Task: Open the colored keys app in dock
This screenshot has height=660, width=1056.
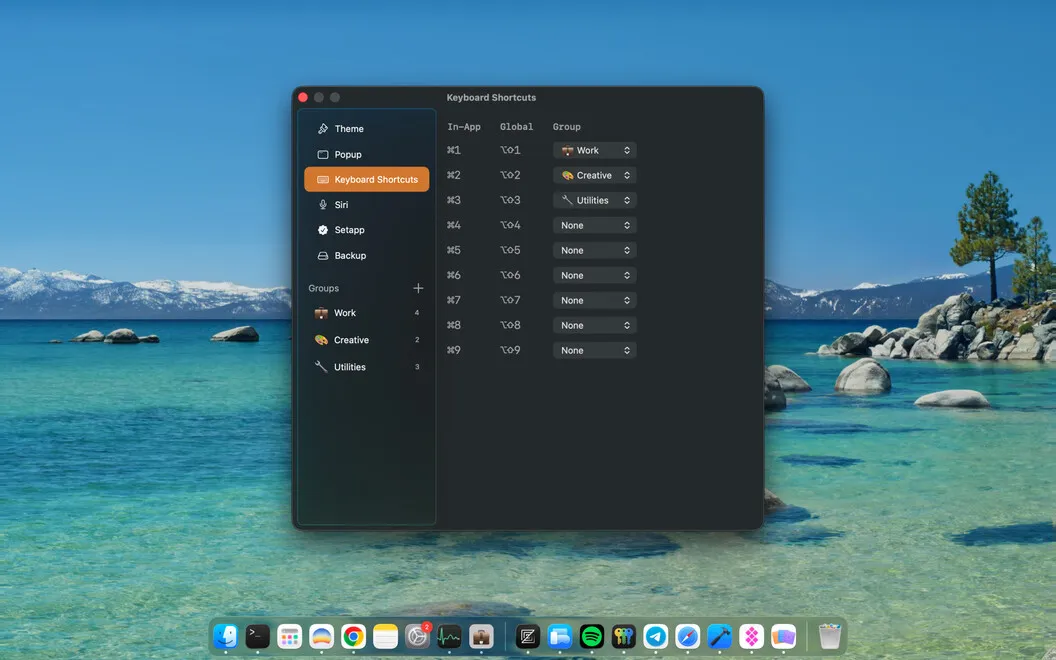Action: point(624,636)
